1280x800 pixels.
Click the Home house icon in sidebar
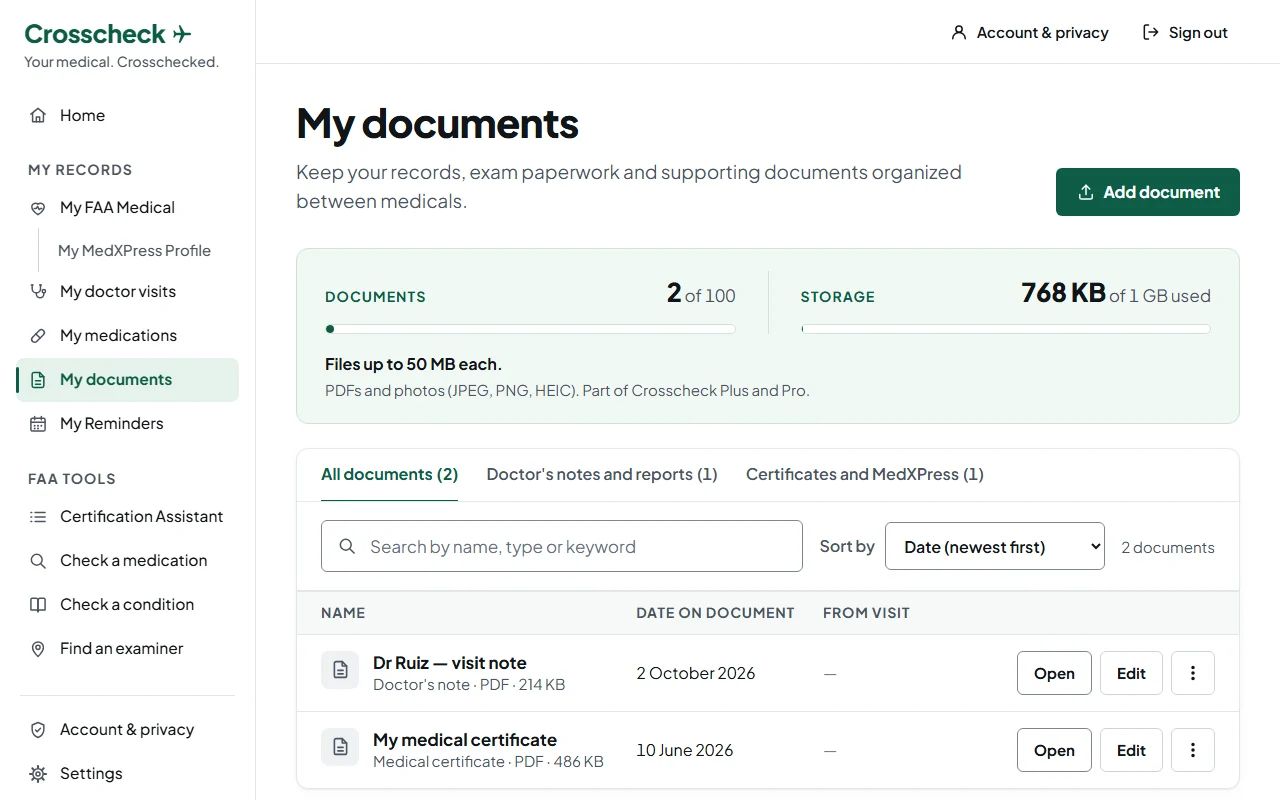(x=38, y=115)
